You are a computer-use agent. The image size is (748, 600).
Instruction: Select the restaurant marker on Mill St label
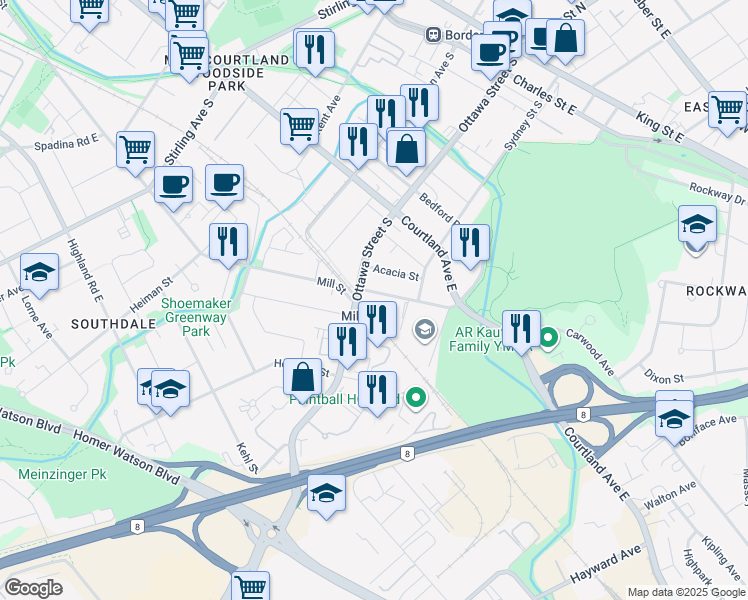[377, 320]
